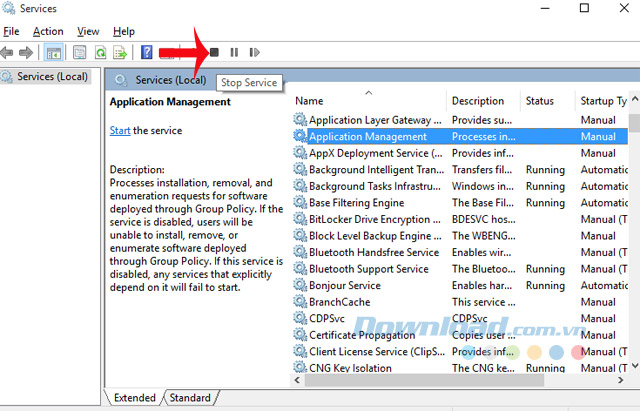Open Properties toolbar icon
640x411 pixels.
click(79, 52)
